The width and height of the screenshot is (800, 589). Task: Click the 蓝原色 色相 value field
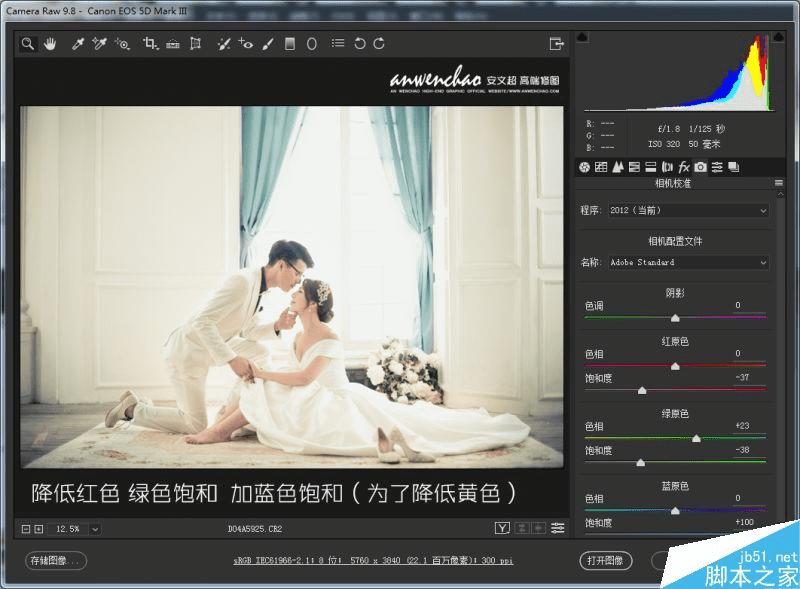click(x=749, y=498)
